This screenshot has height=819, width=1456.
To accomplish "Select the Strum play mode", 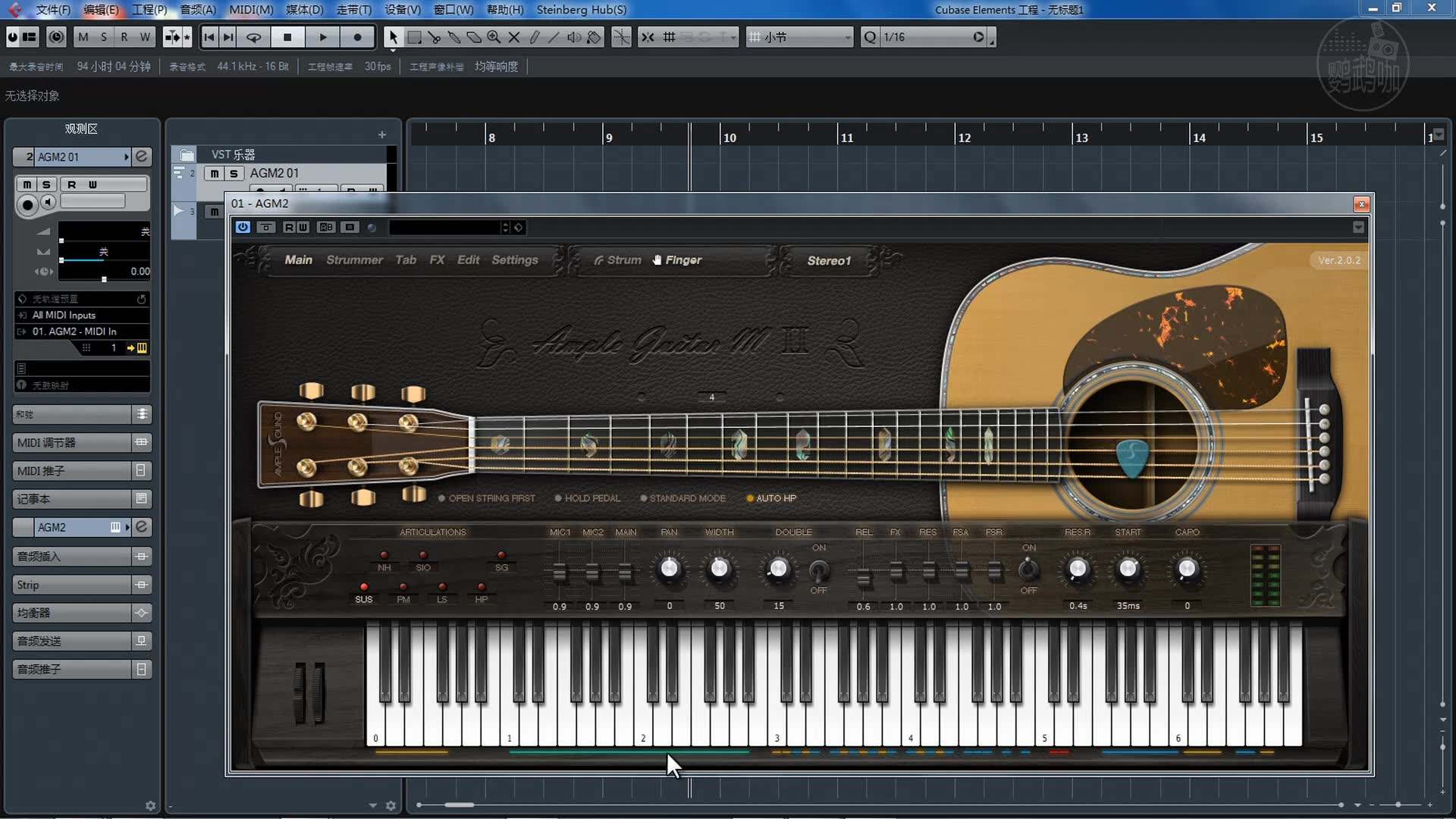I will (x=617, y=260).
